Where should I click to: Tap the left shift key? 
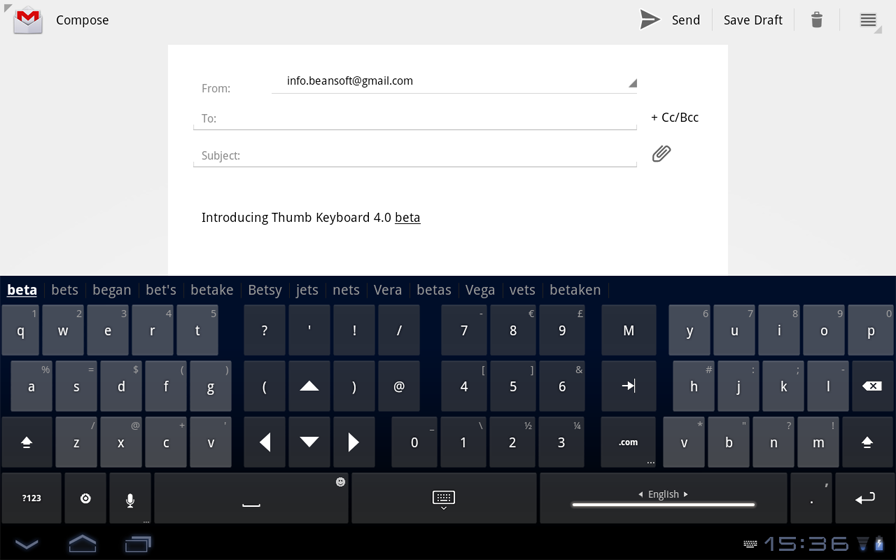[26, 442]
